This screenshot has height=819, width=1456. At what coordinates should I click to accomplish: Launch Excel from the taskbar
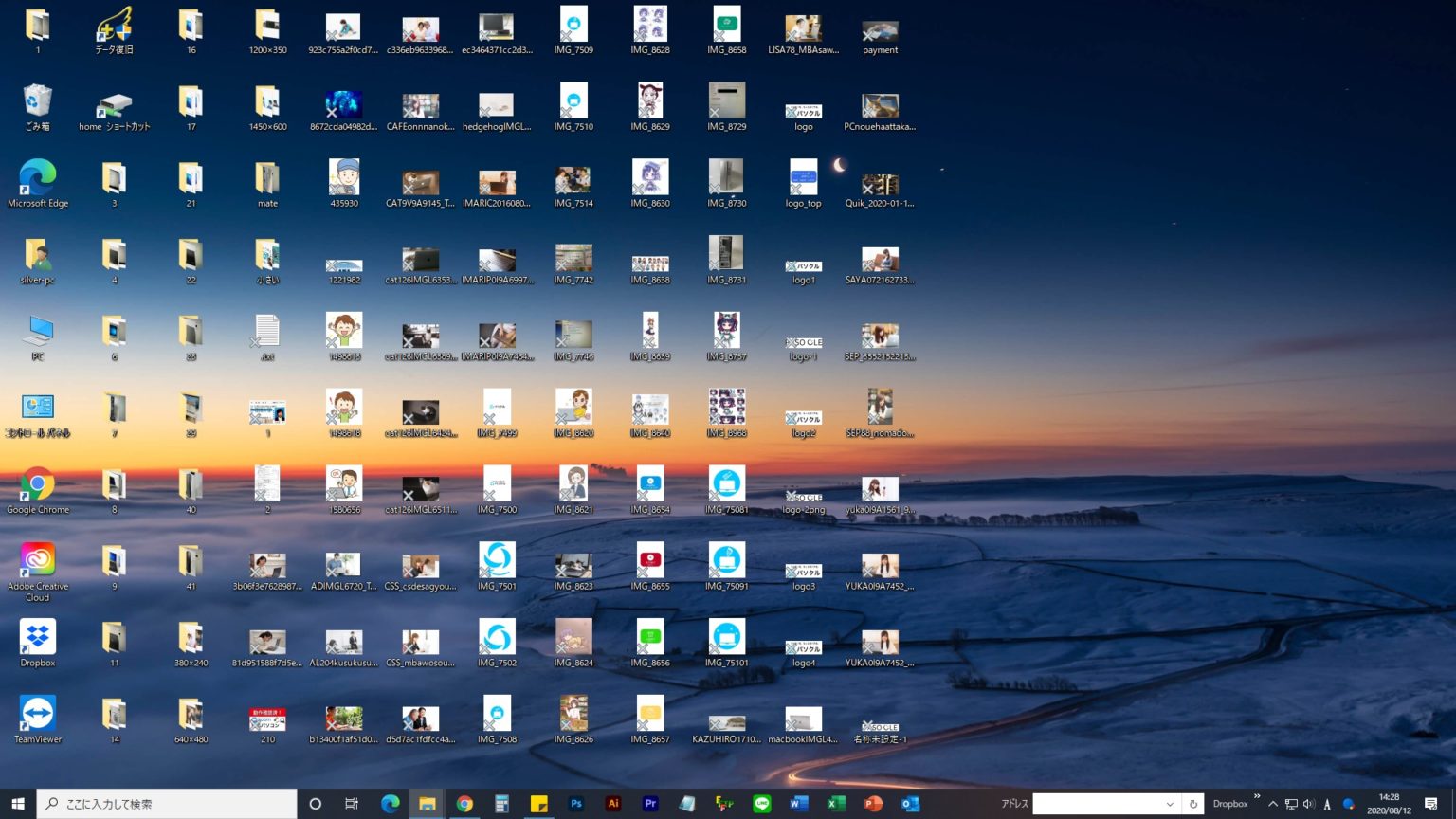[x=836, y=804]
